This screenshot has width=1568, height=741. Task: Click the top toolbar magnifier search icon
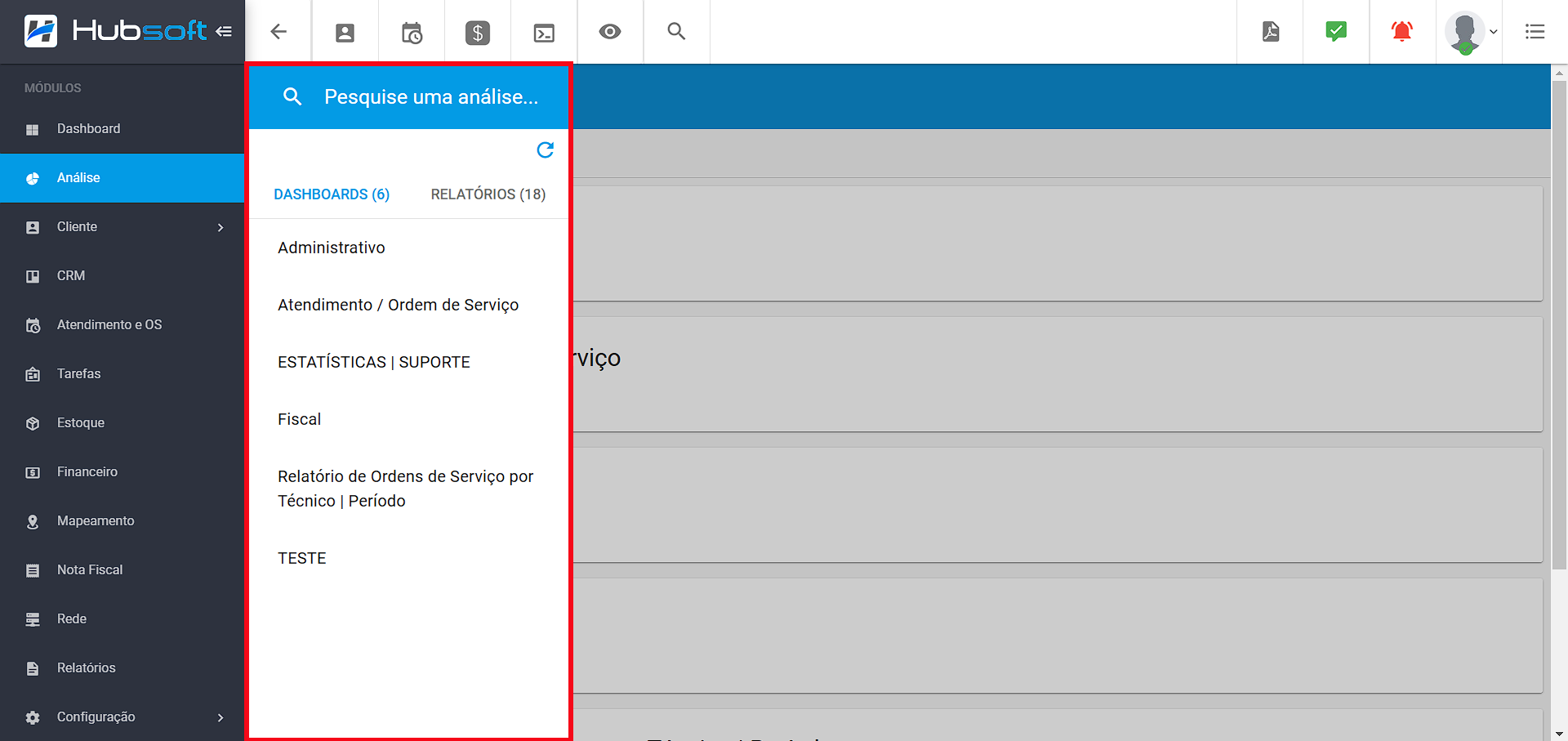[676, 31]
